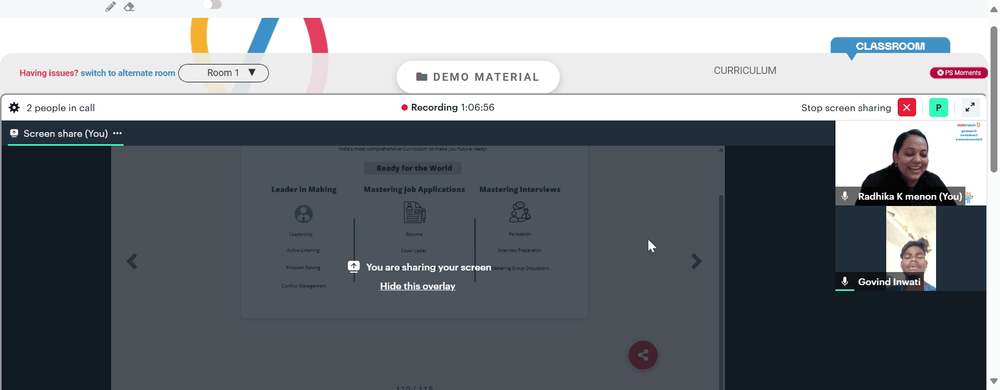Viewport: 1000px width, 390px height.
Task: Switch to the Curriculum tab
Action: pyautogui.click(x=745, y=71)
